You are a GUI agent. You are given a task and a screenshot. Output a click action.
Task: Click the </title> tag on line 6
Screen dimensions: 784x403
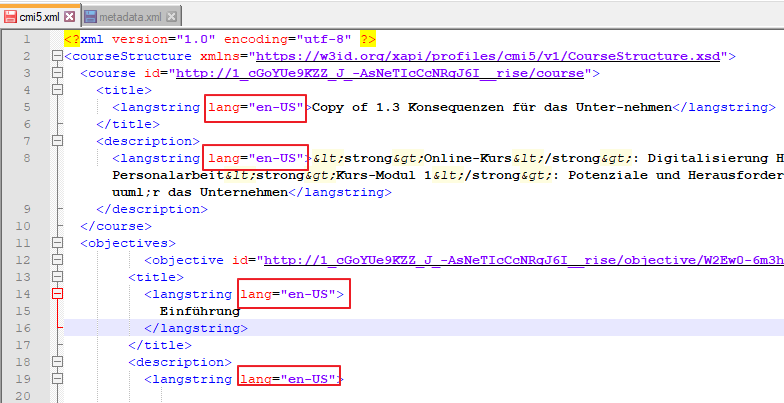click(128, 124)
